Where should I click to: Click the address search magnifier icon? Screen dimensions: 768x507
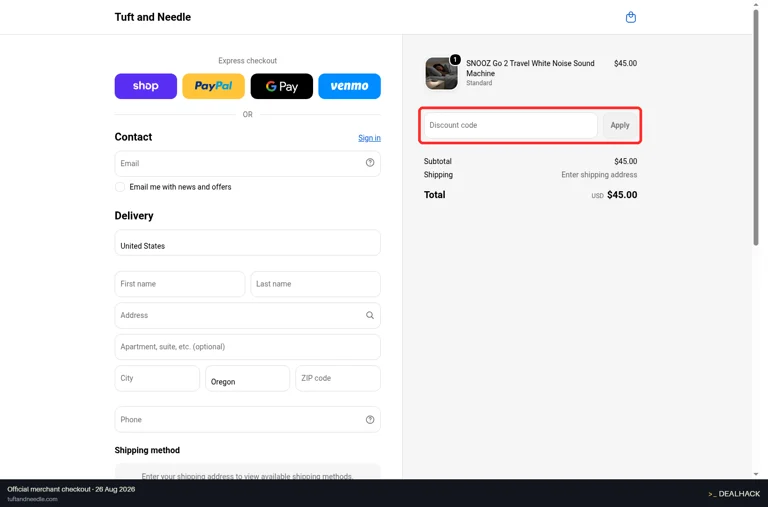click(x=370, y=315)
